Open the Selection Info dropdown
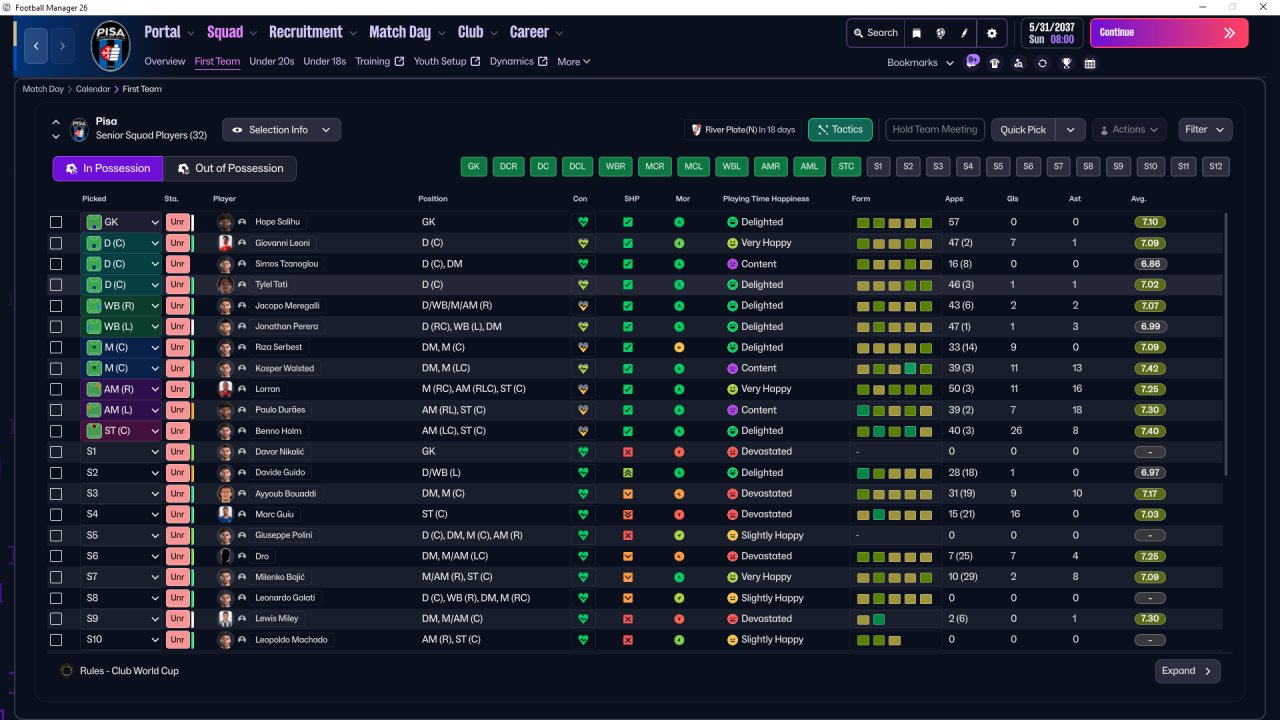Viewport: 1280px width, 720px height. point(281,130)
